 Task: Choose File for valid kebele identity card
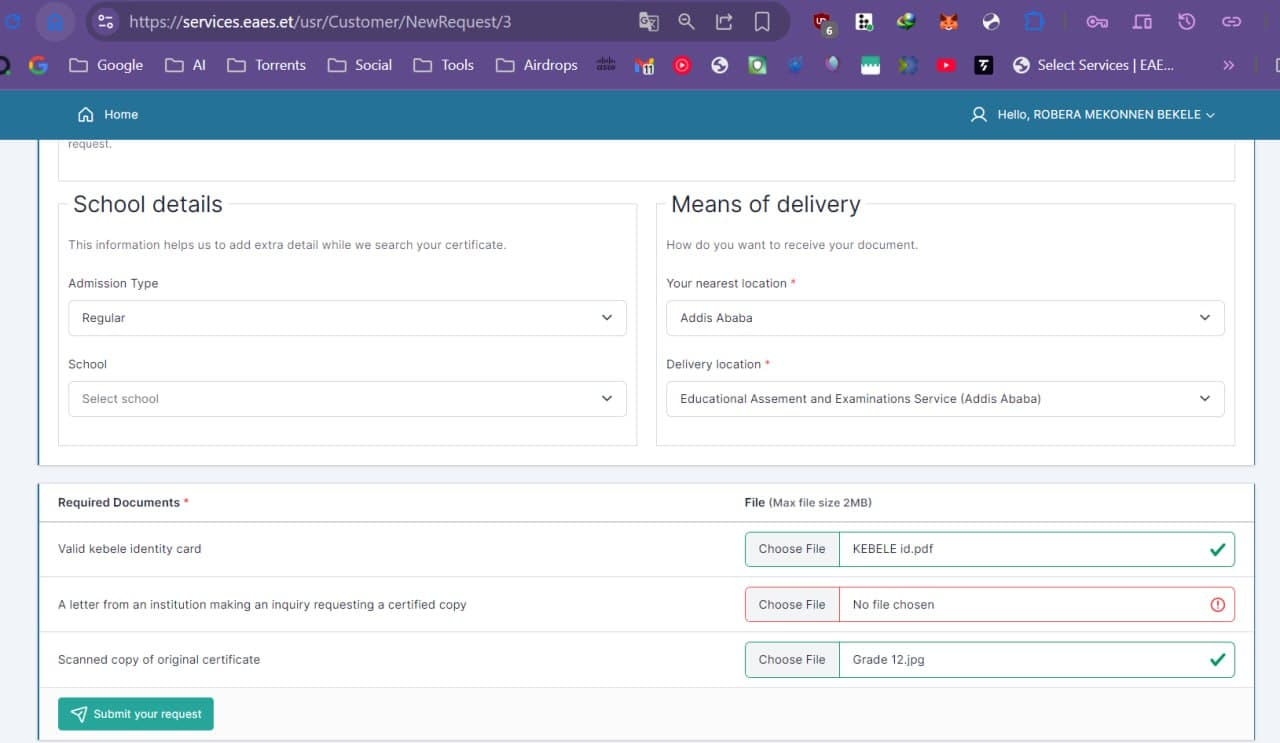pyautogui.click(x=792, y=549)
